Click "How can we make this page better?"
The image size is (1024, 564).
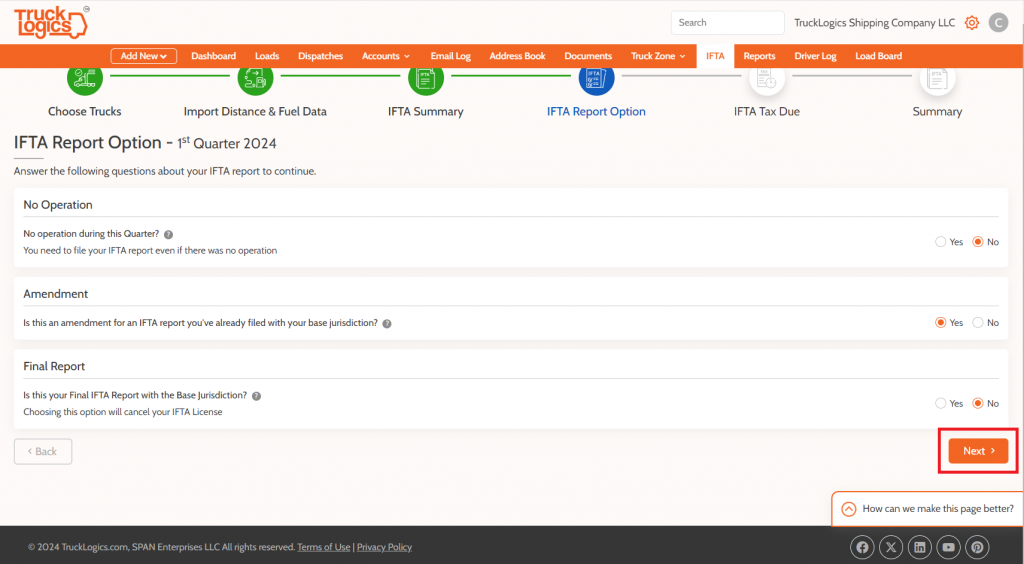coord(938,509)
